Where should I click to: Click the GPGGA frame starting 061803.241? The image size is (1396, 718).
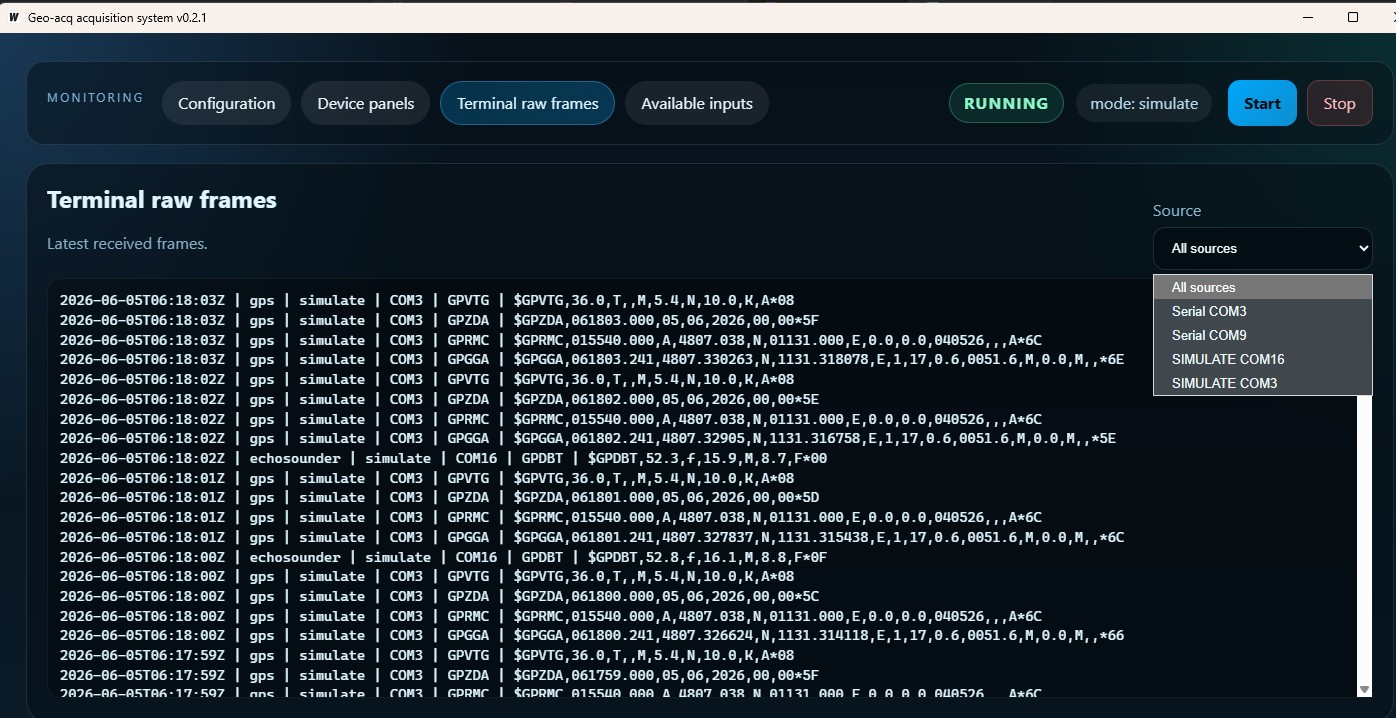(x=592, y=359)
